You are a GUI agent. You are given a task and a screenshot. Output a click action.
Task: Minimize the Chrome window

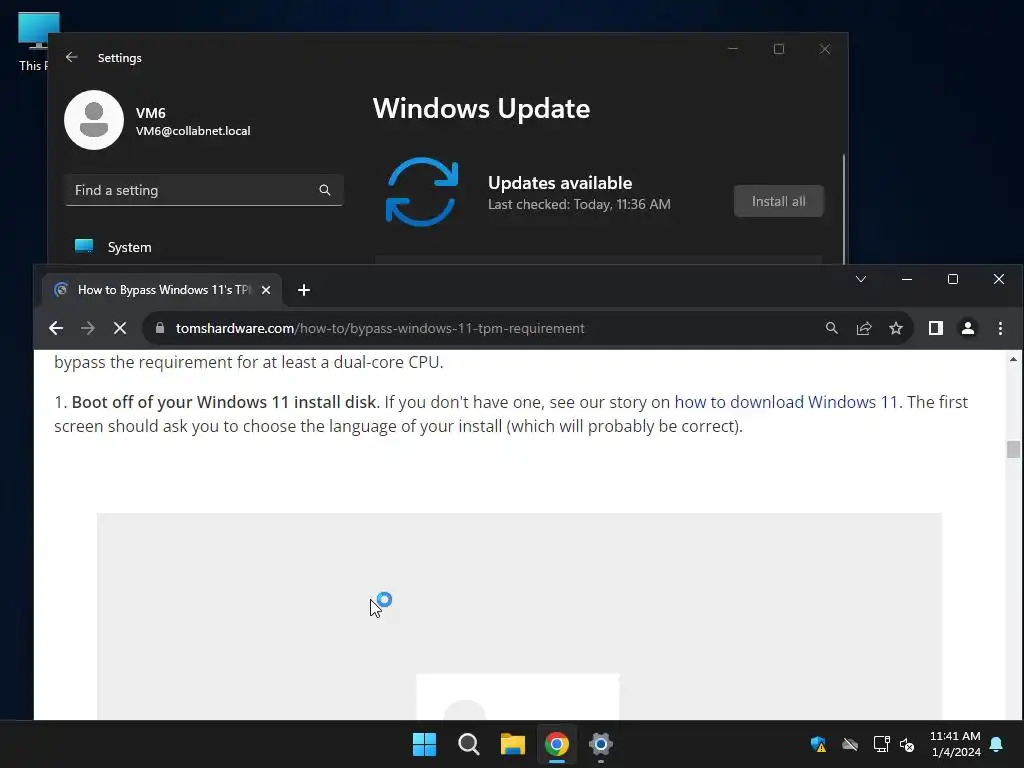click(x=906, y=279)
